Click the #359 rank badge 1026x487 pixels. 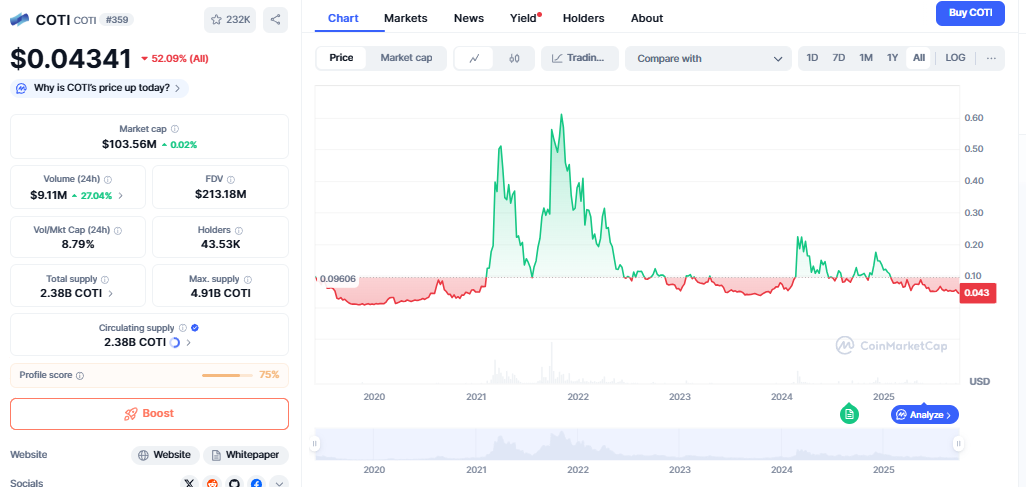[117, 20]
